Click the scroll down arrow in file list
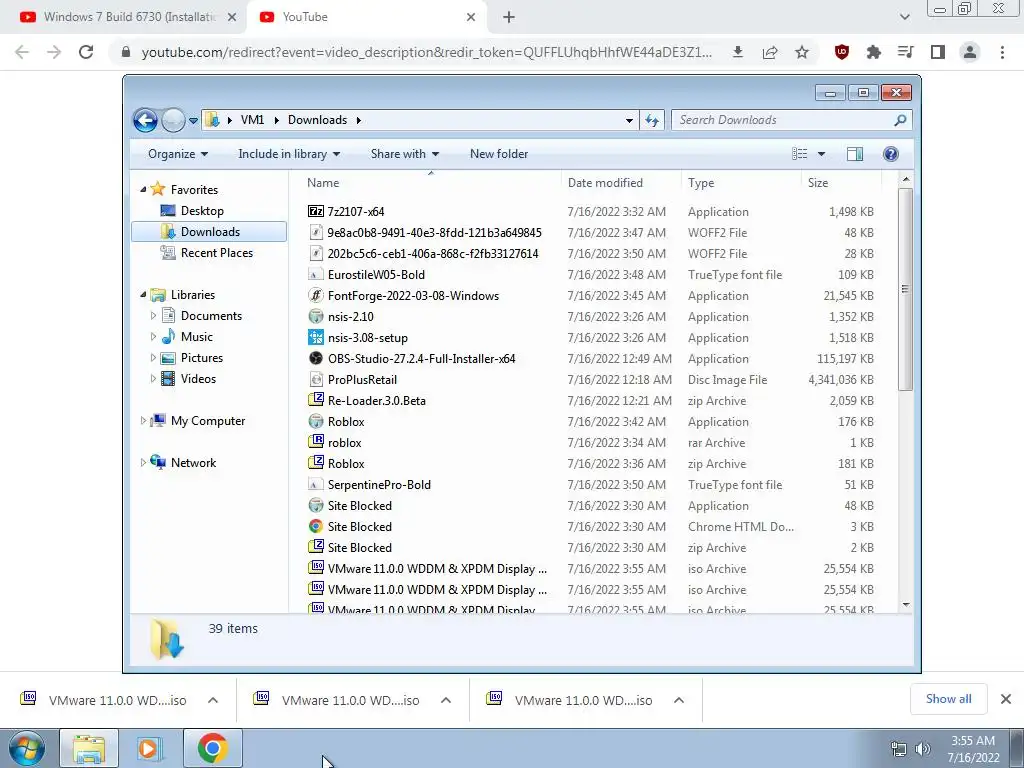 (906, 605)
